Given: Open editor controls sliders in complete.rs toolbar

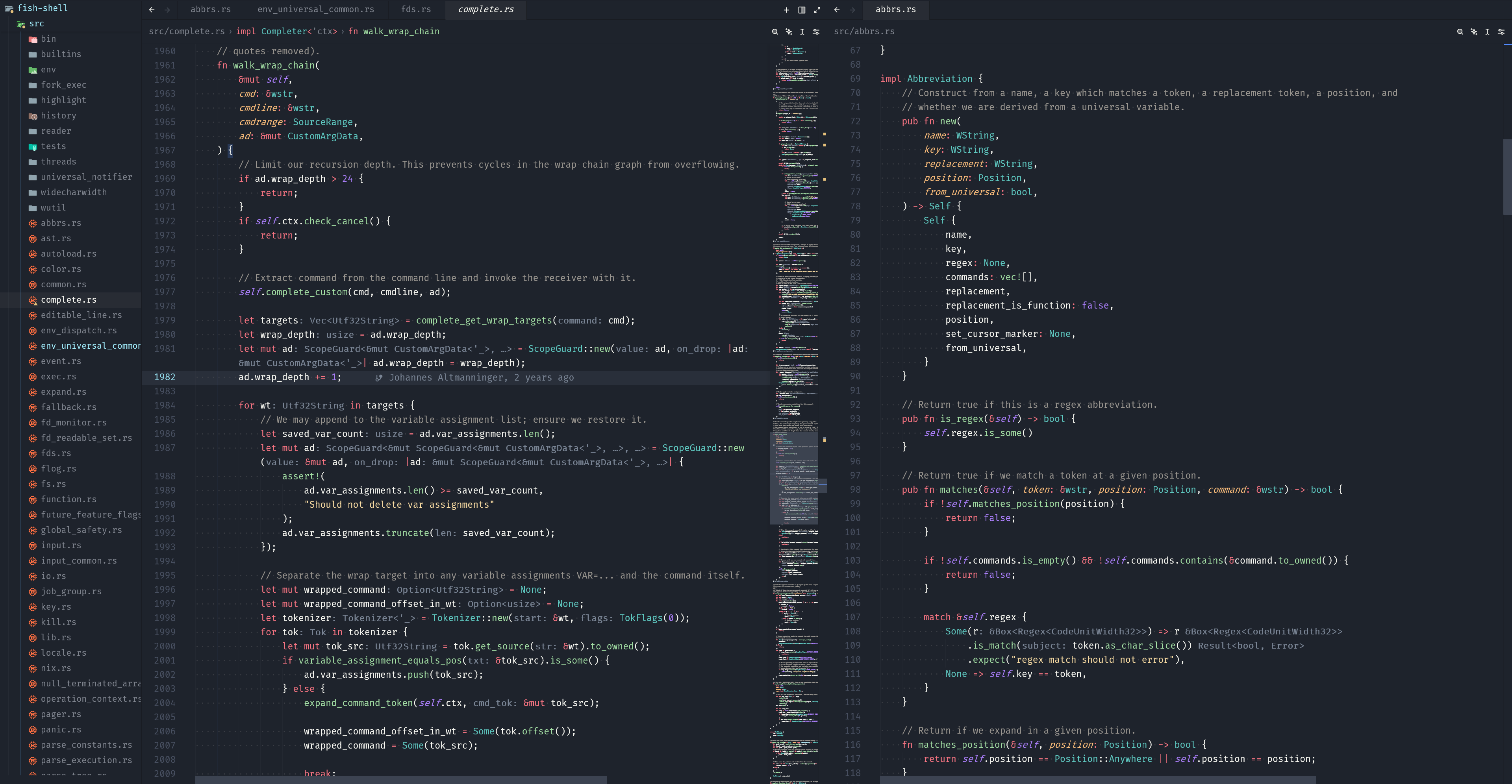Looking at the screenshot, I should coord(817,32).
